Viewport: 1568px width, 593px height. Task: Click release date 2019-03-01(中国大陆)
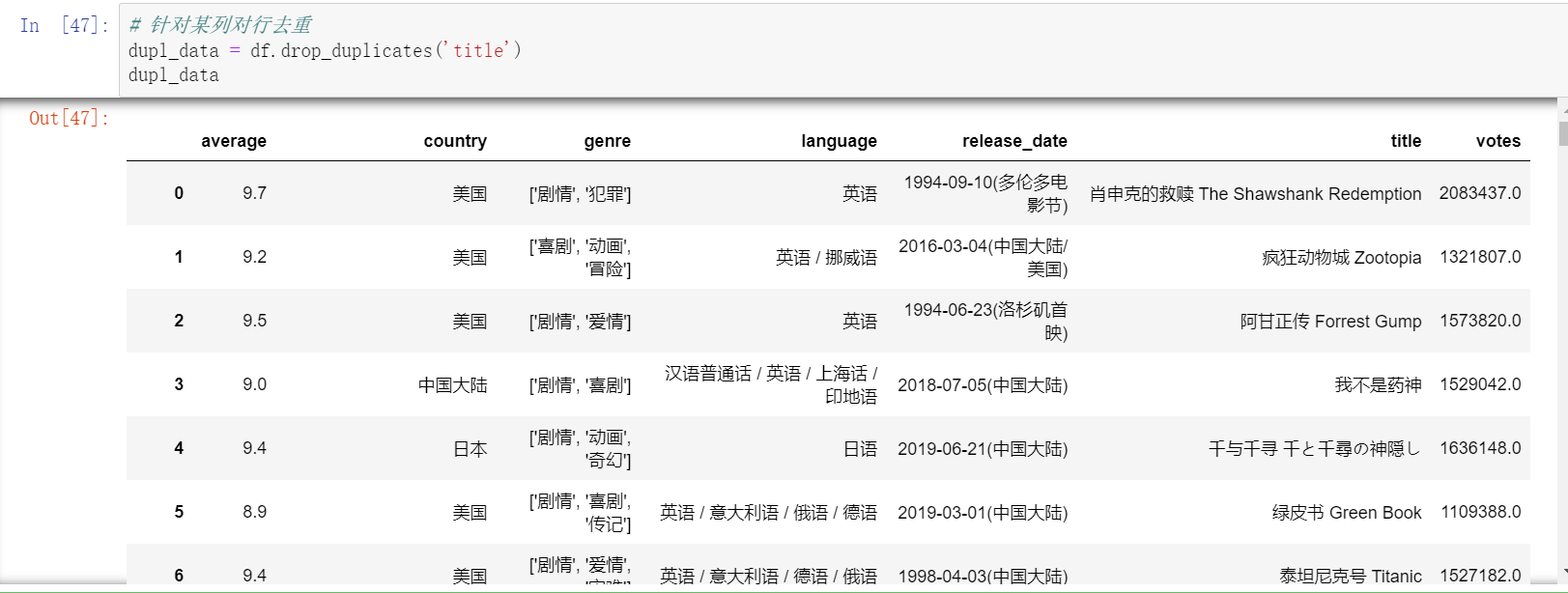click(983, 513)
